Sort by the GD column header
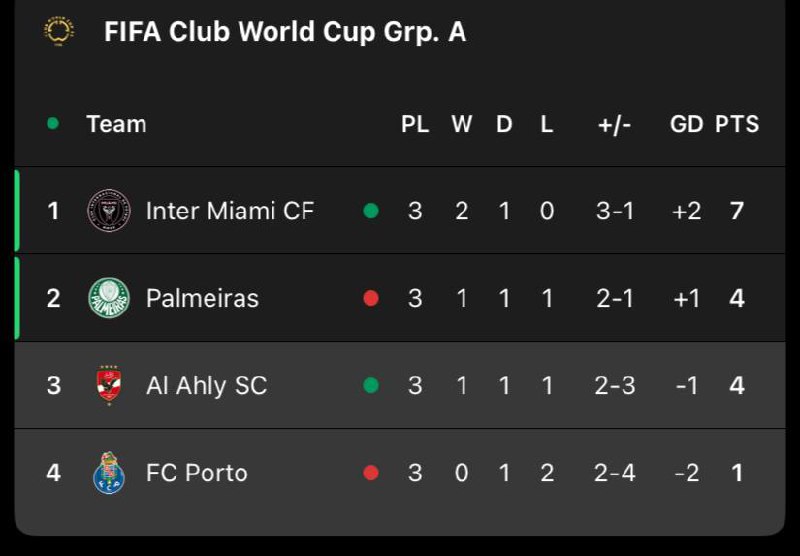Image resolution: width=800 pixels, height=556 pixels. pos(686,124)
